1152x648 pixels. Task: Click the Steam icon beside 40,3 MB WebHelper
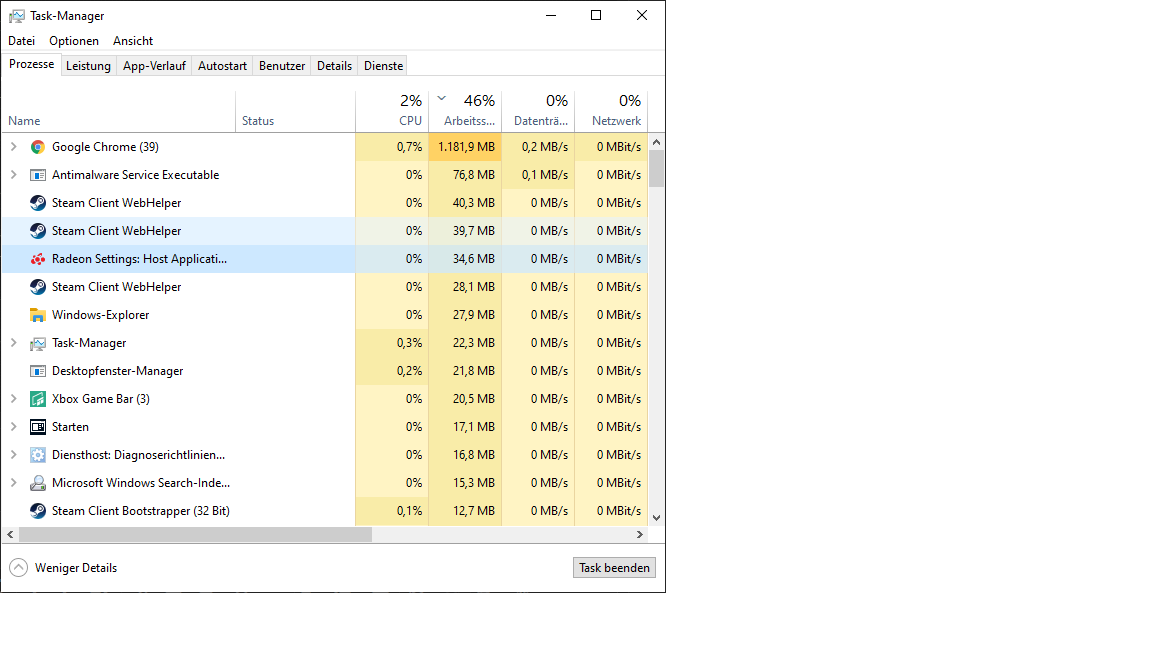(x=37, y=203)
